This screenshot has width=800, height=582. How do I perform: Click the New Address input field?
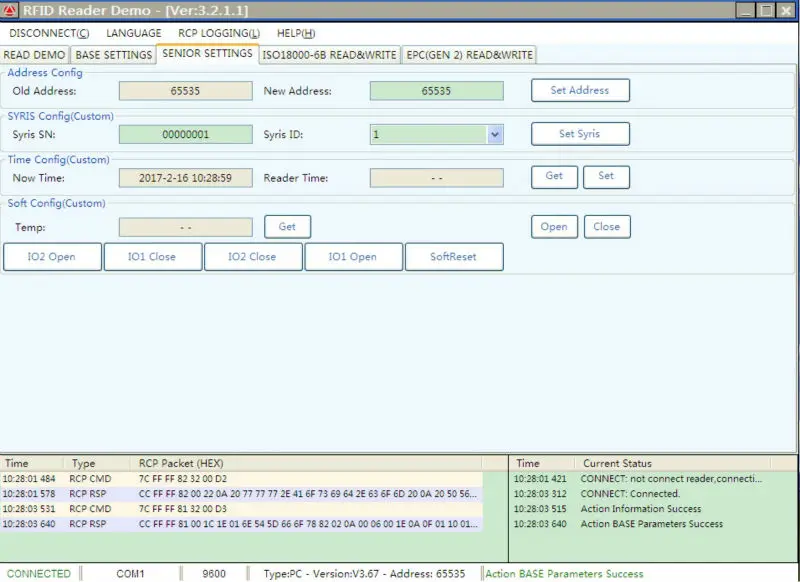tap(436, 91)
